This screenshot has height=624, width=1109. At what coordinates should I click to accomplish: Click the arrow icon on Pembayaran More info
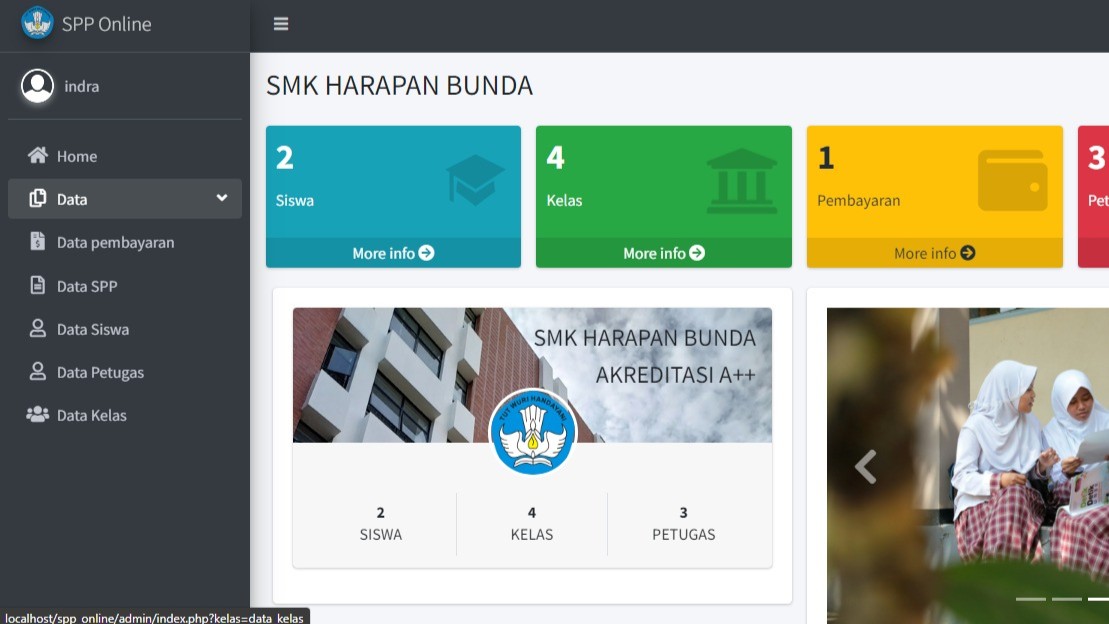(x=968, y=253)
